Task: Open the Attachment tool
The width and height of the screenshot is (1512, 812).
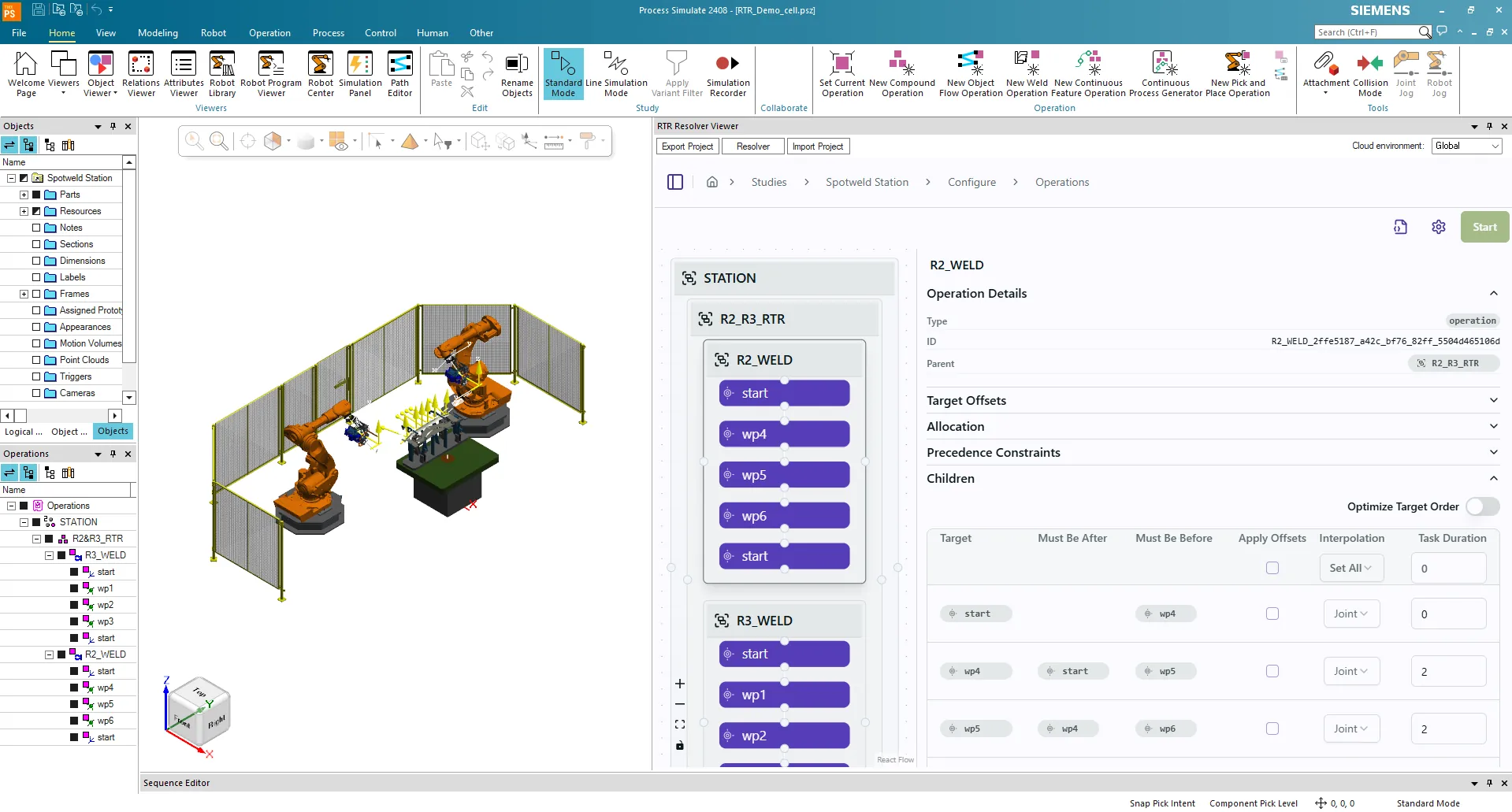Action: click(1326, 72)
